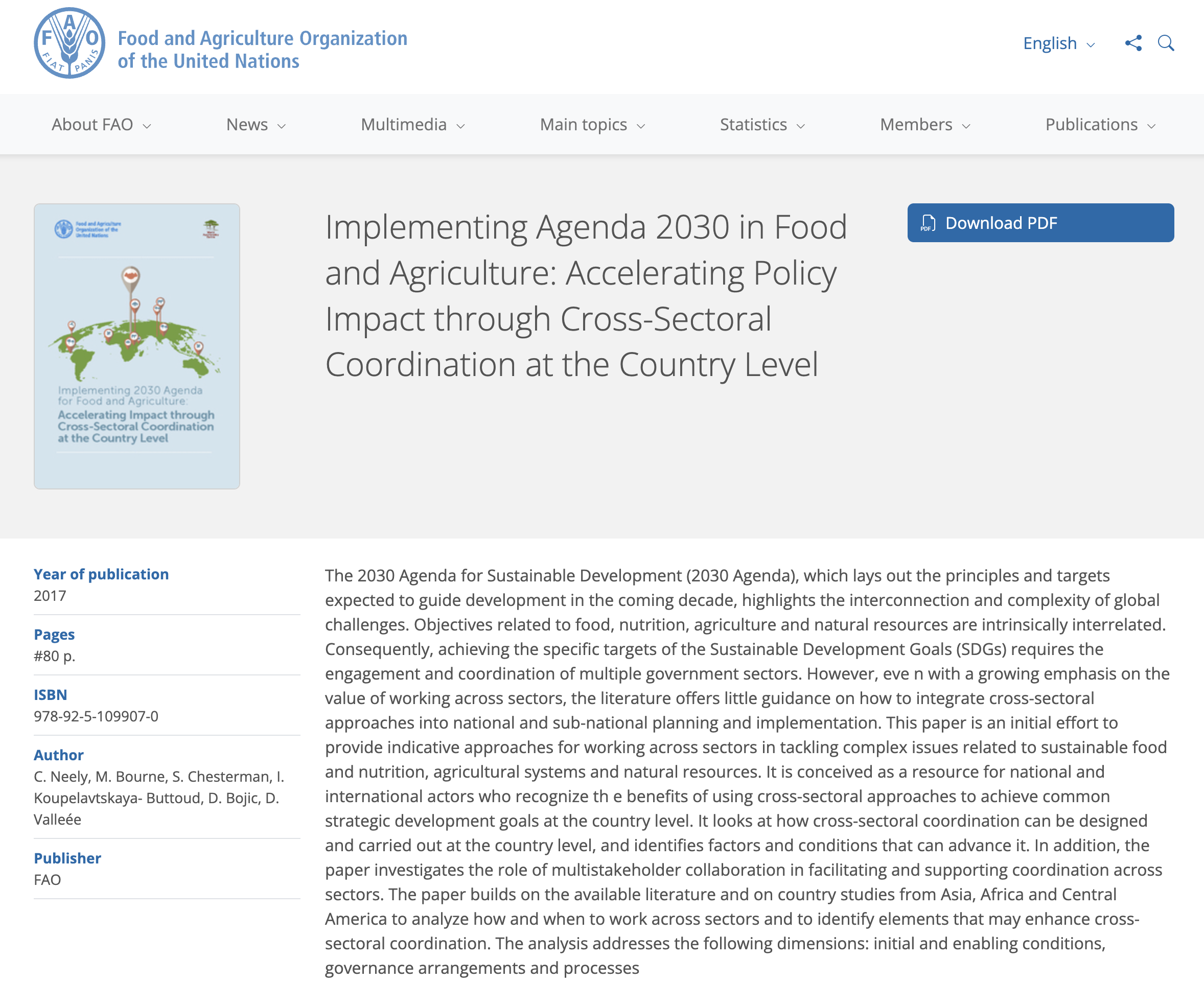The width and height of the screenshot is (1204, 982).
Task: Click the abstract paragraph starting The 2030 Agenda
Action: (x=747, y=771)
